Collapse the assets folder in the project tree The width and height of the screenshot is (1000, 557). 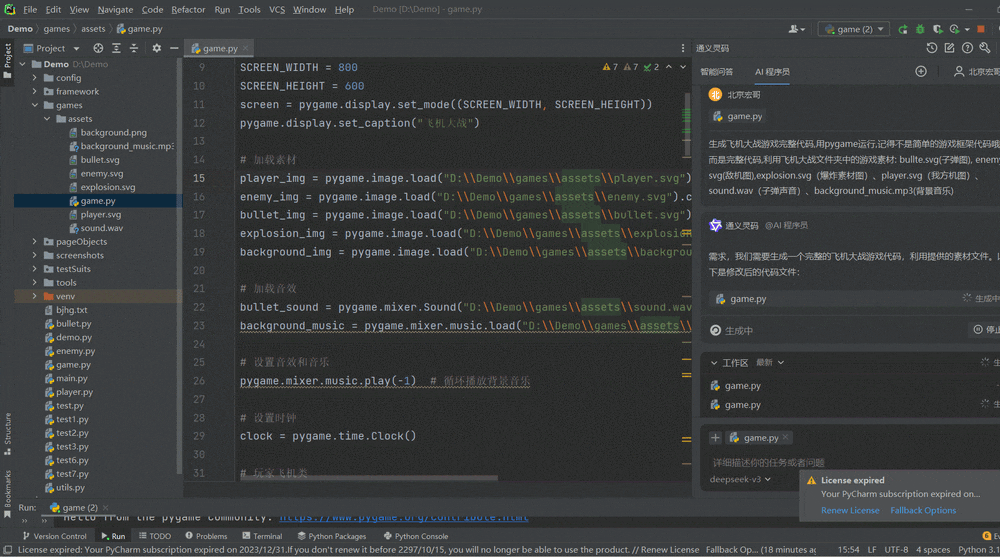(x=47, y=119)
